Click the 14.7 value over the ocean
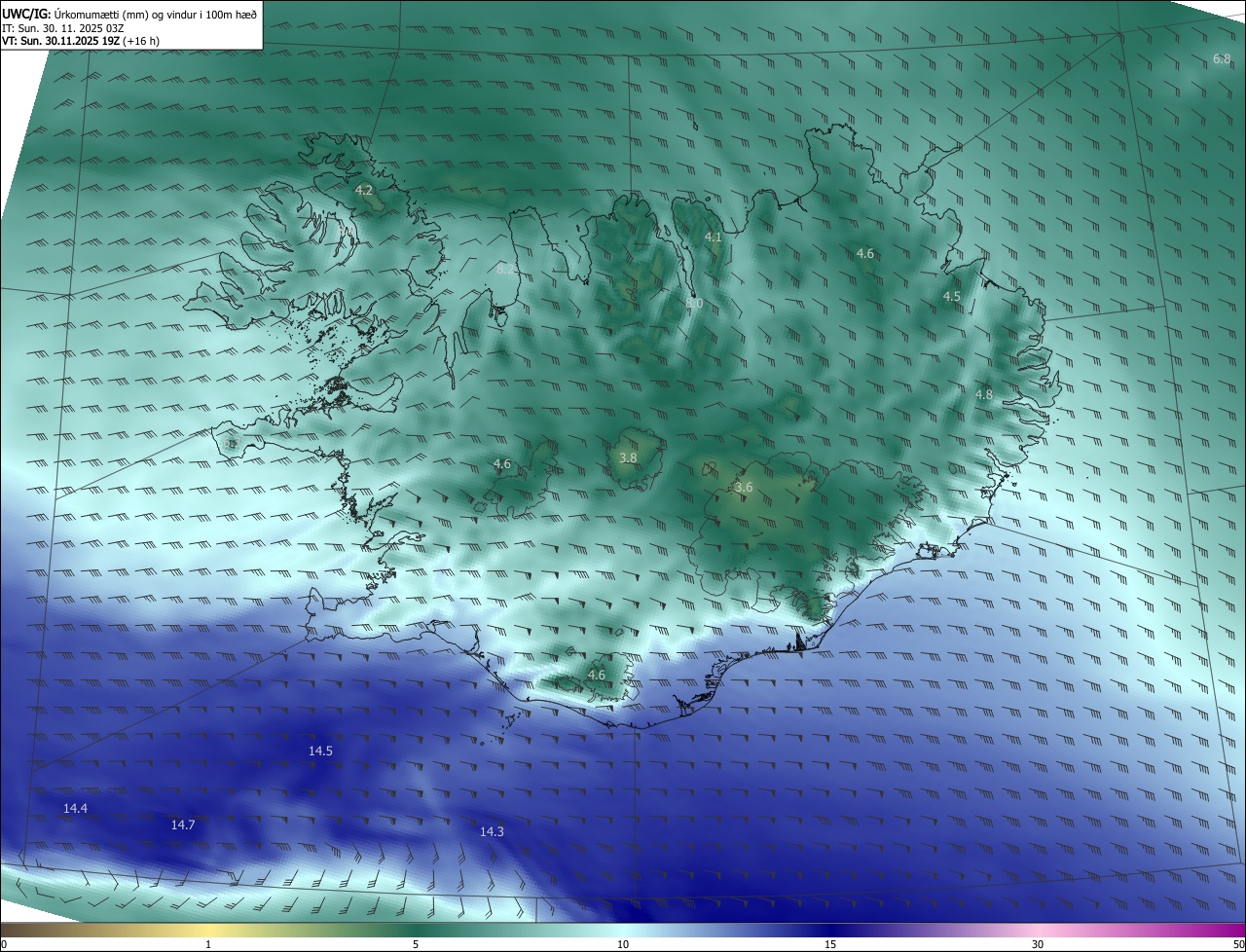Screen dimensions: 1246x952 pos(183,824)
